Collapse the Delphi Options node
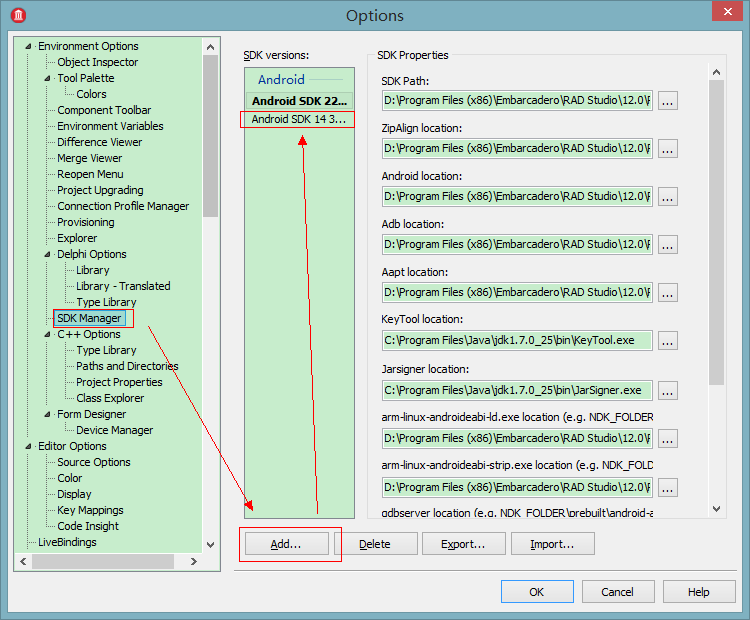 click(47, 255)
